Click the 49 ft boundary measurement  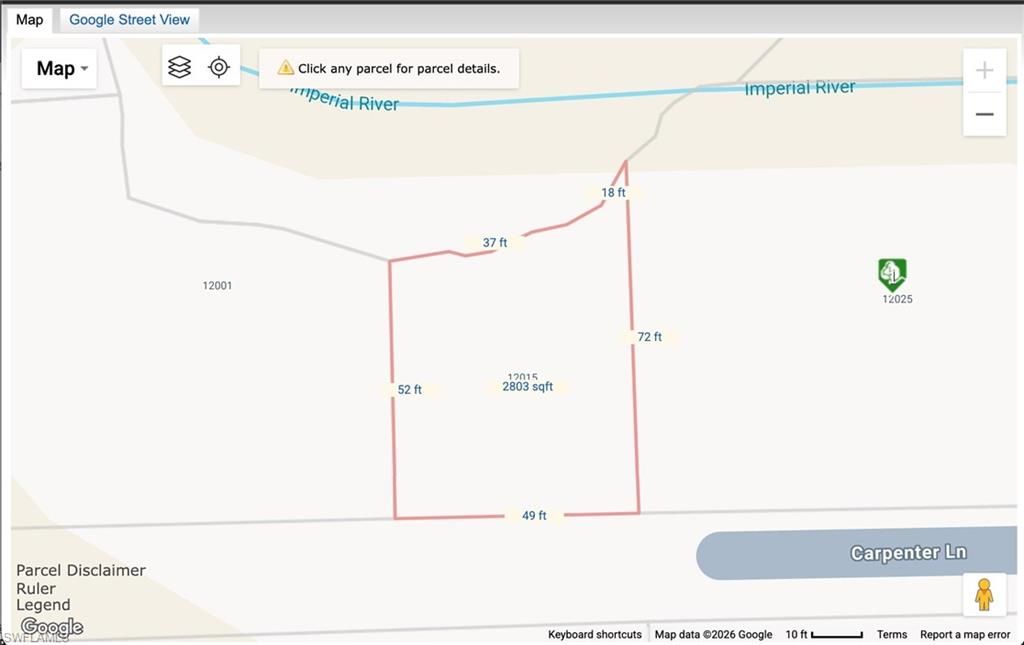[534, 516]
